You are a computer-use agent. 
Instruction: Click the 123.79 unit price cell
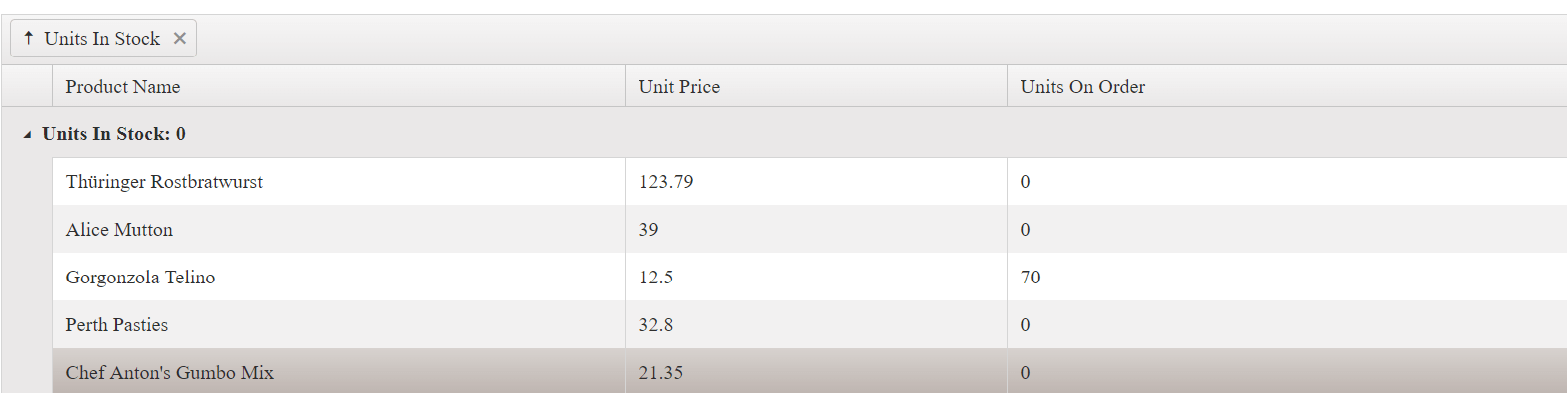[x=816, y=182]
